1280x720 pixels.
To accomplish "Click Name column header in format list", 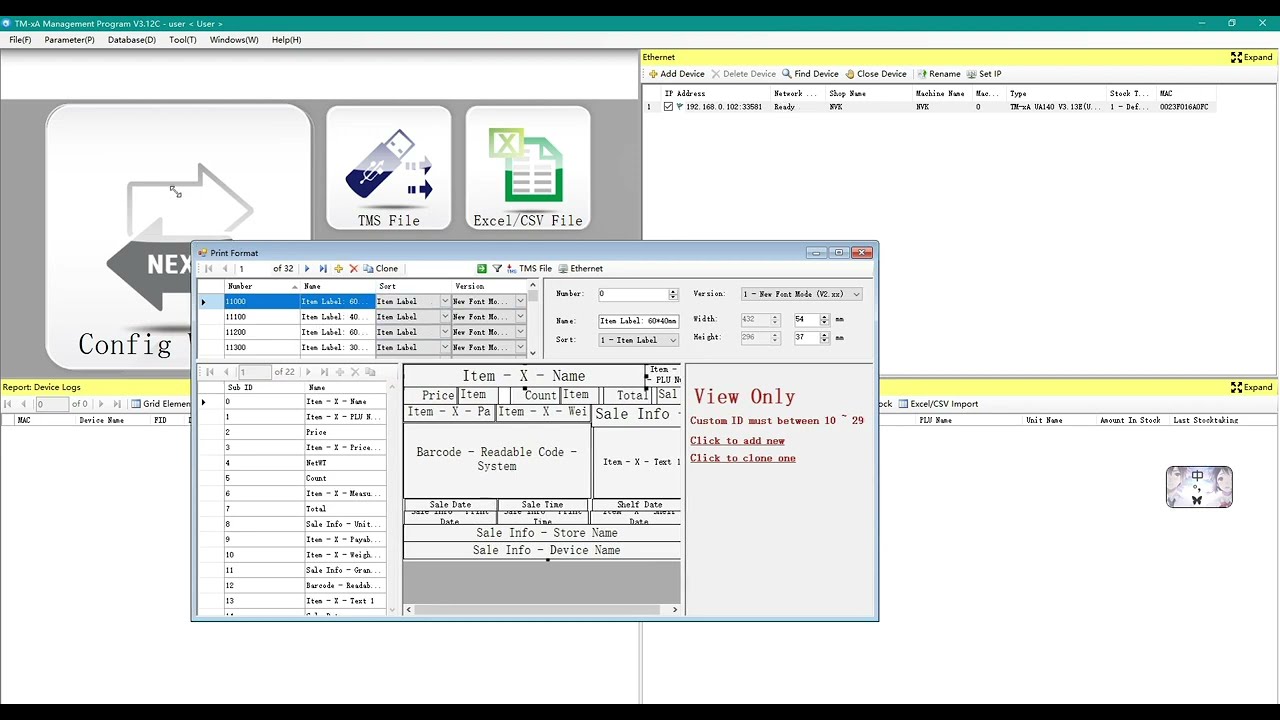I will 337,286.
